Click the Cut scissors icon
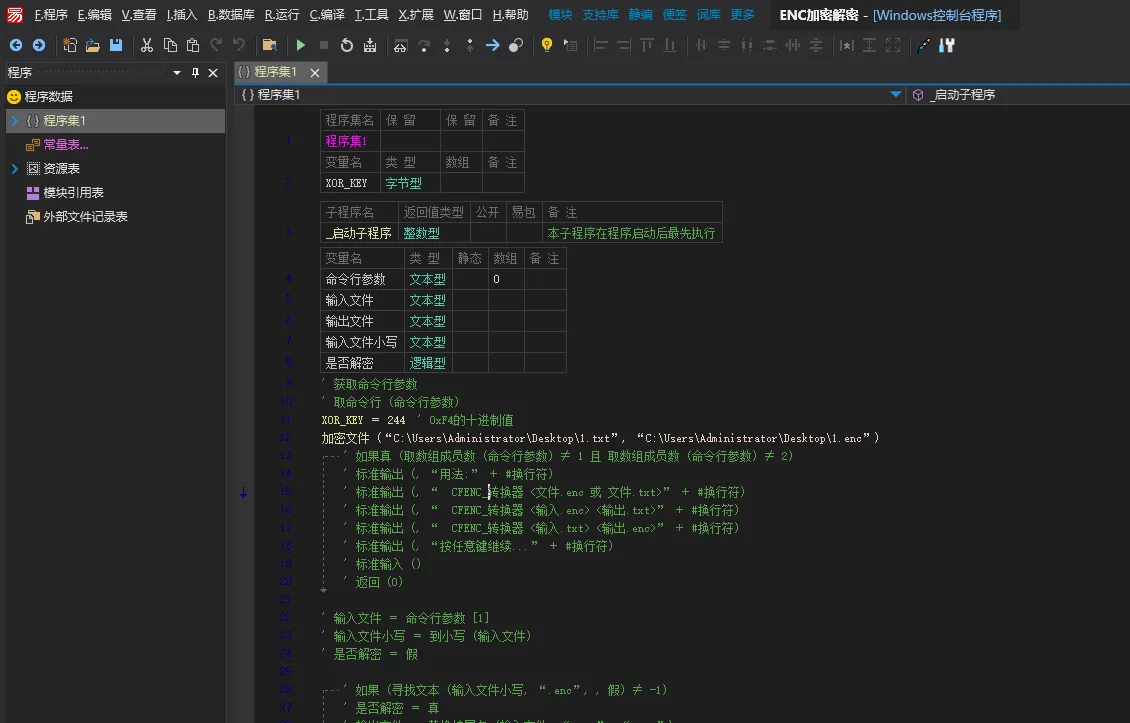 [x=147, y=45]
